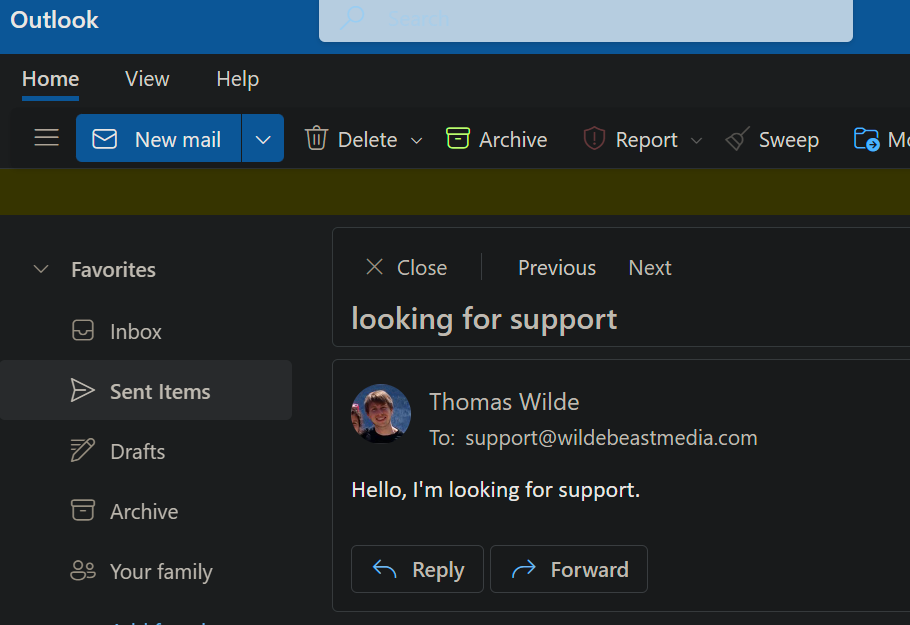Open the Your family group
Viewport: 910px width, 625px height.
pyautogui.click(x=160, y=571)
